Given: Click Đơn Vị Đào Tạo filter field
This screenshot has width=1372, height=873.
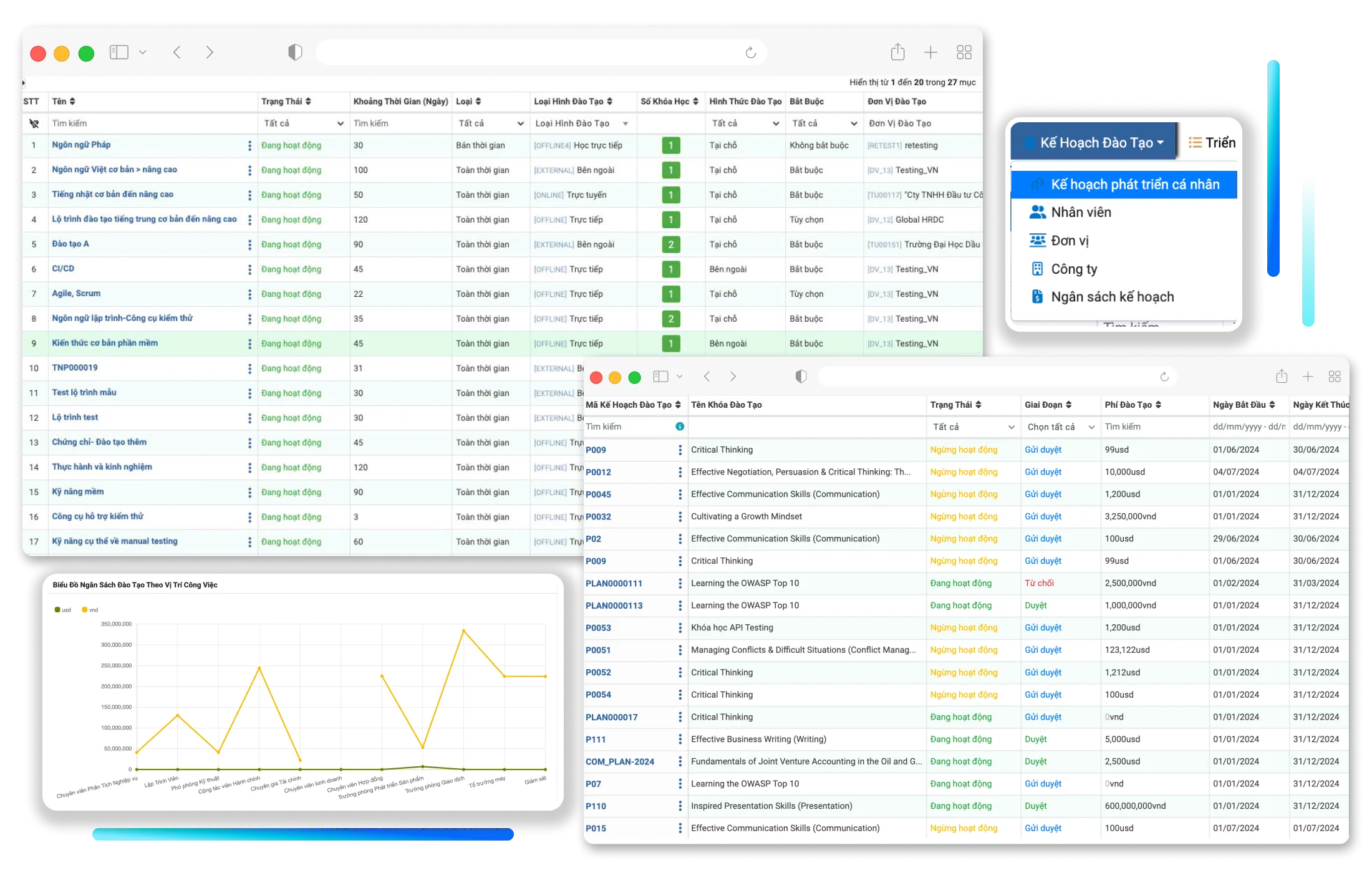Looking at the screenshot, I should [x=923, y=123].
